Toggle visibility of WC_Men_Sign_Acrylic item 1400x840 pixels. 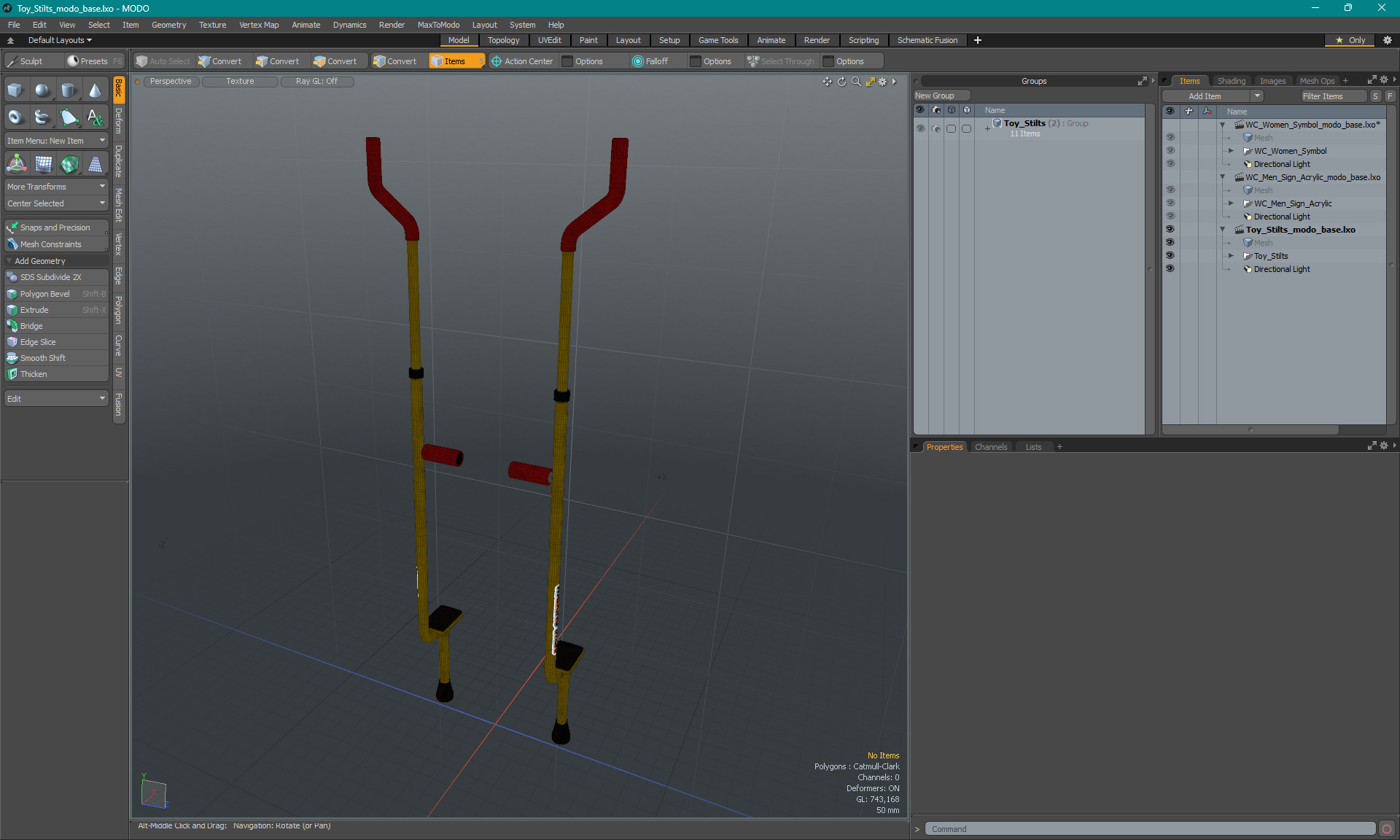(x=1170, y=203)
